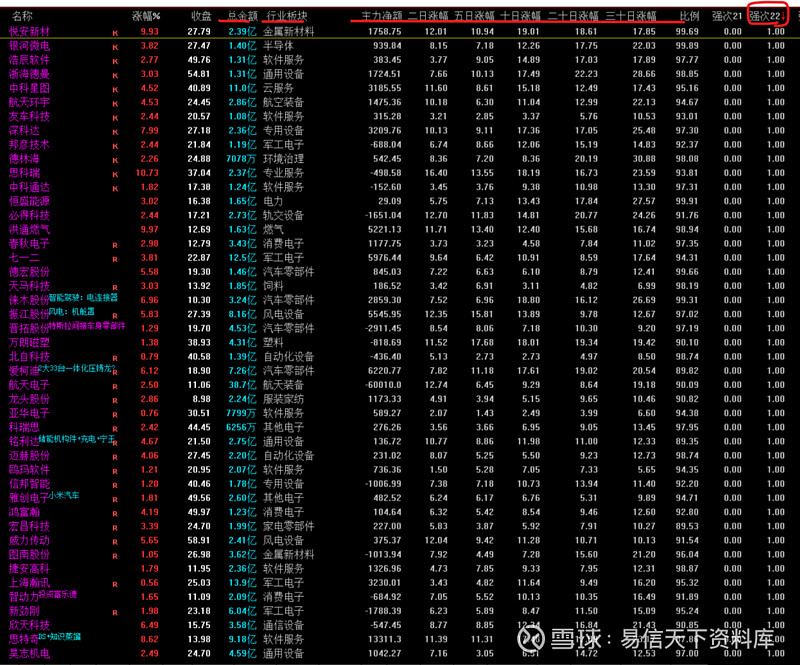The height and width of the screenshot is (665, 800).
Task: Select the 图南股份 row
Action: [x=30, y=554]
